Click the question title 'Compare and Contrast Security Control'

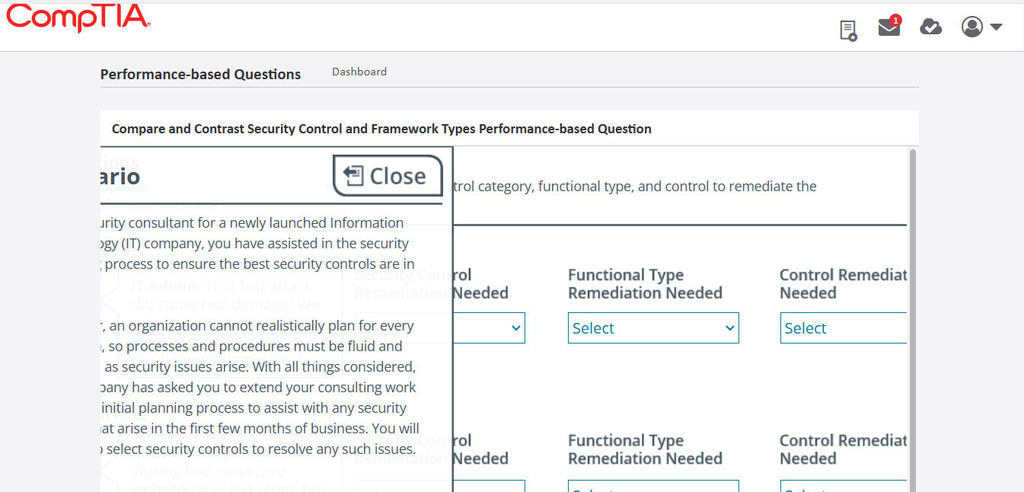tap(381, 129)
